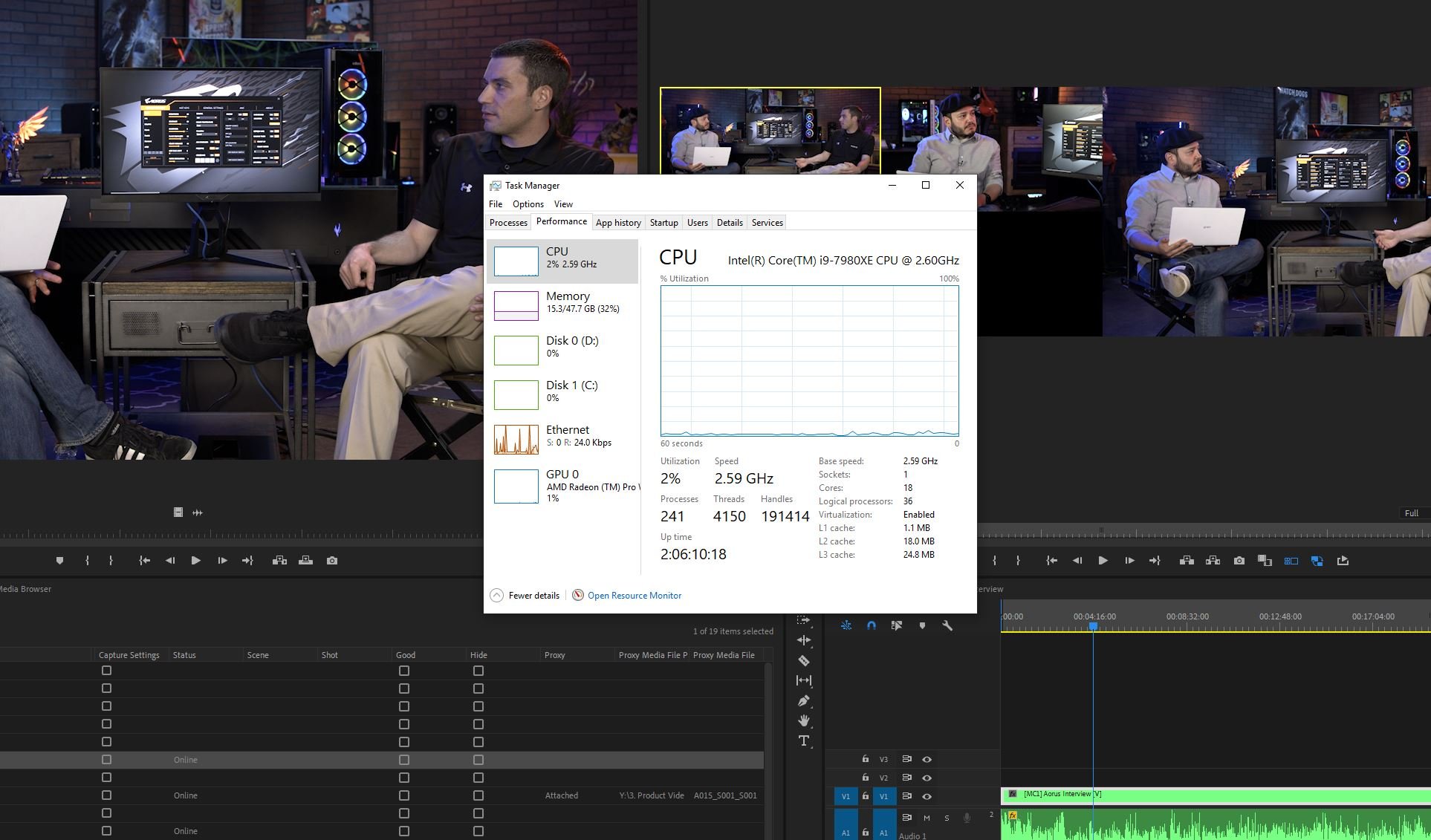Toggle insert sequences as nests icon
1431x840 pixels.
pos(846,625)
